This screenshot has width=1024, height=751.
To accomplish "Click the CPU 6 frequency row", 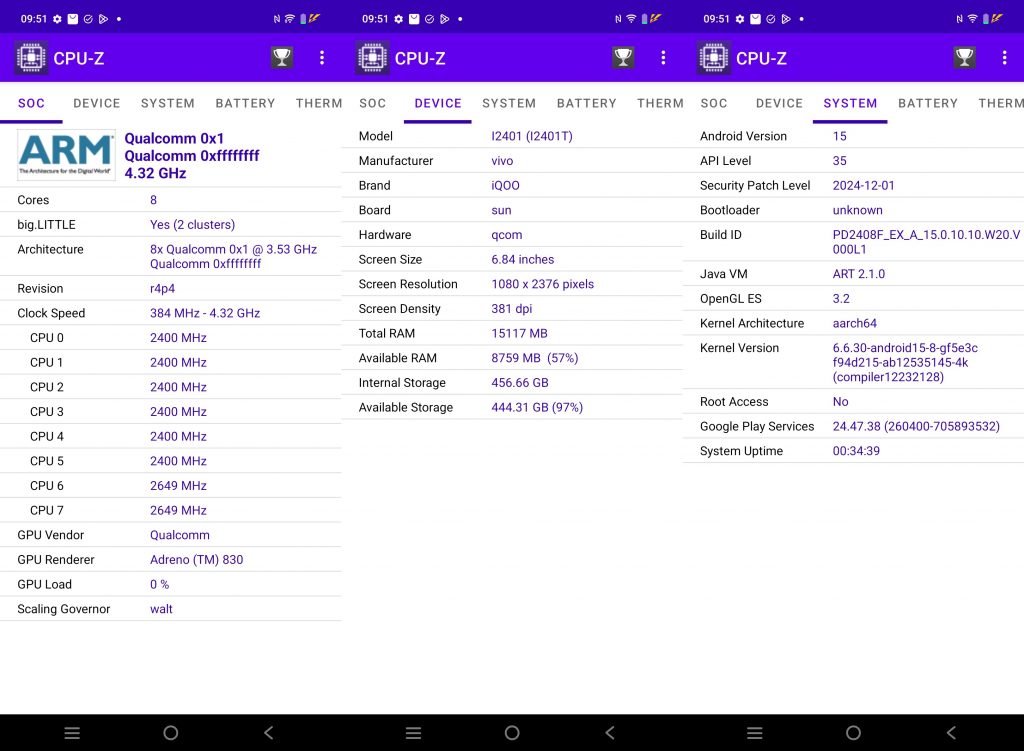I will point(170,486).
